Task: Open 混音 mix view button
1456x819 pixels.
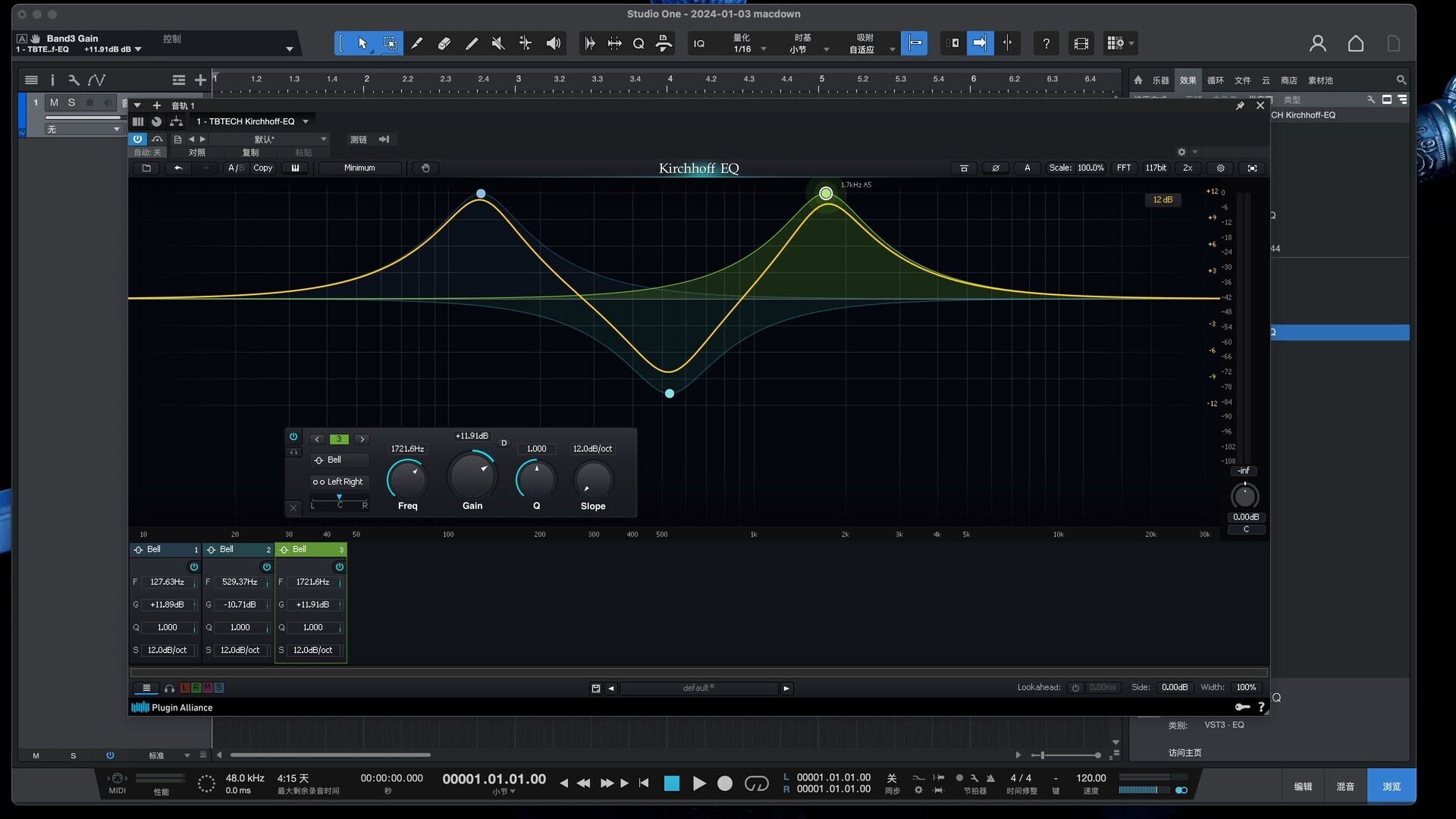Action: pos(1346,786)
